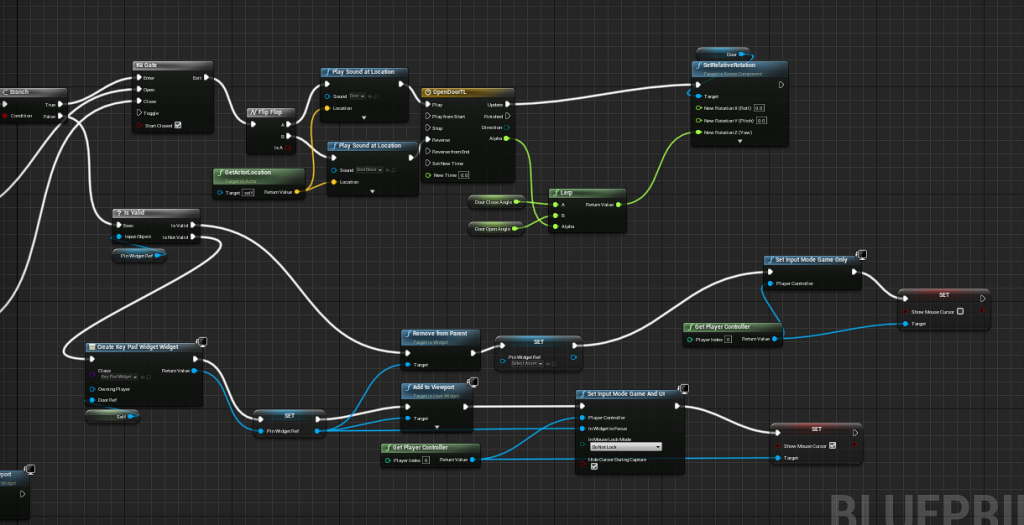Uncheck Hide Cursor During Capture checkbox

point(595,465)
